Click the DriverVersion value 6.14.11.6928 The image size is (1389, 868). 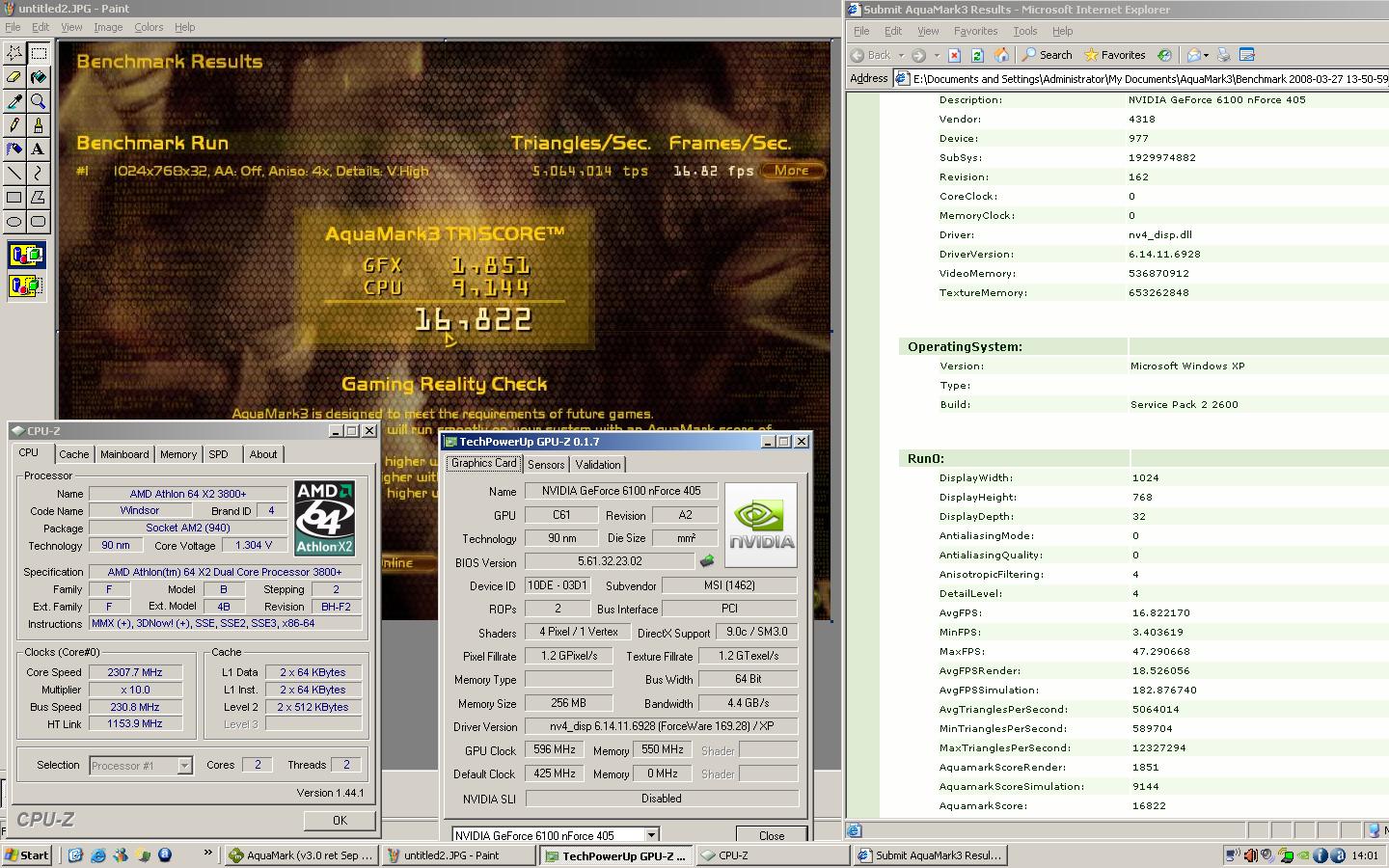coord(1164,254)
